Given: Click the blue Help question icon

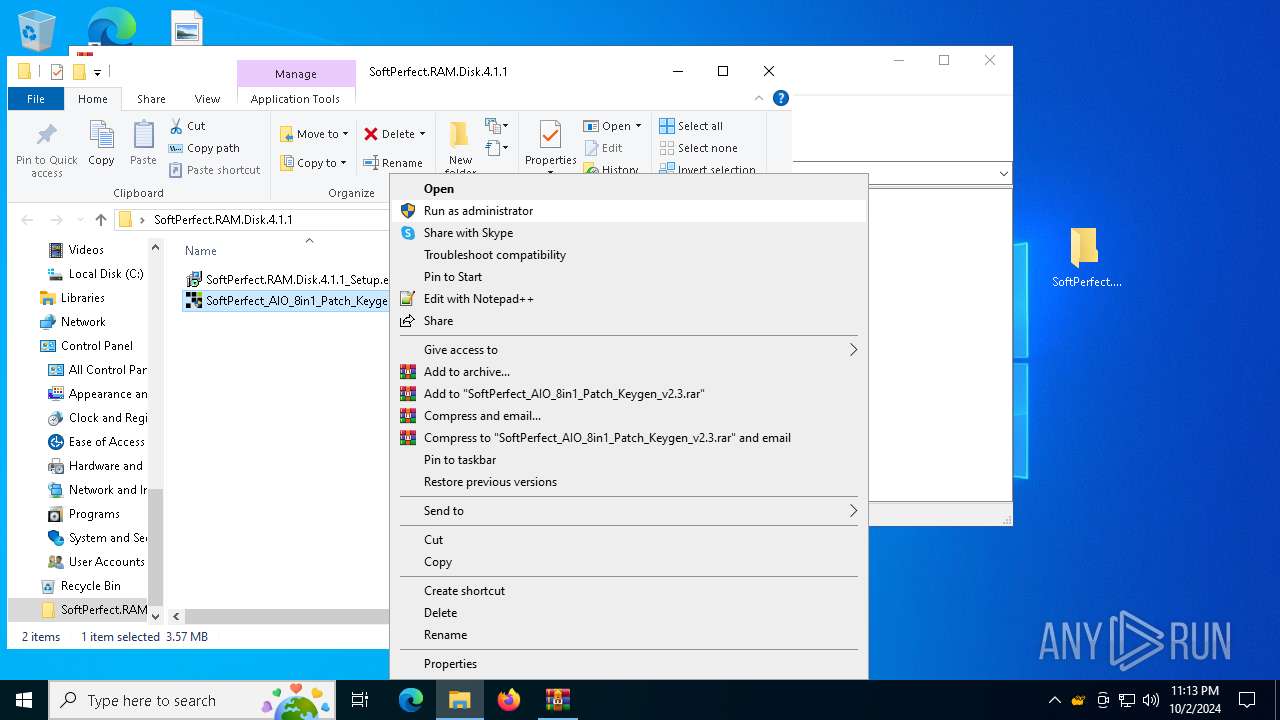Looking at the screenshot, I should point(781,98).
